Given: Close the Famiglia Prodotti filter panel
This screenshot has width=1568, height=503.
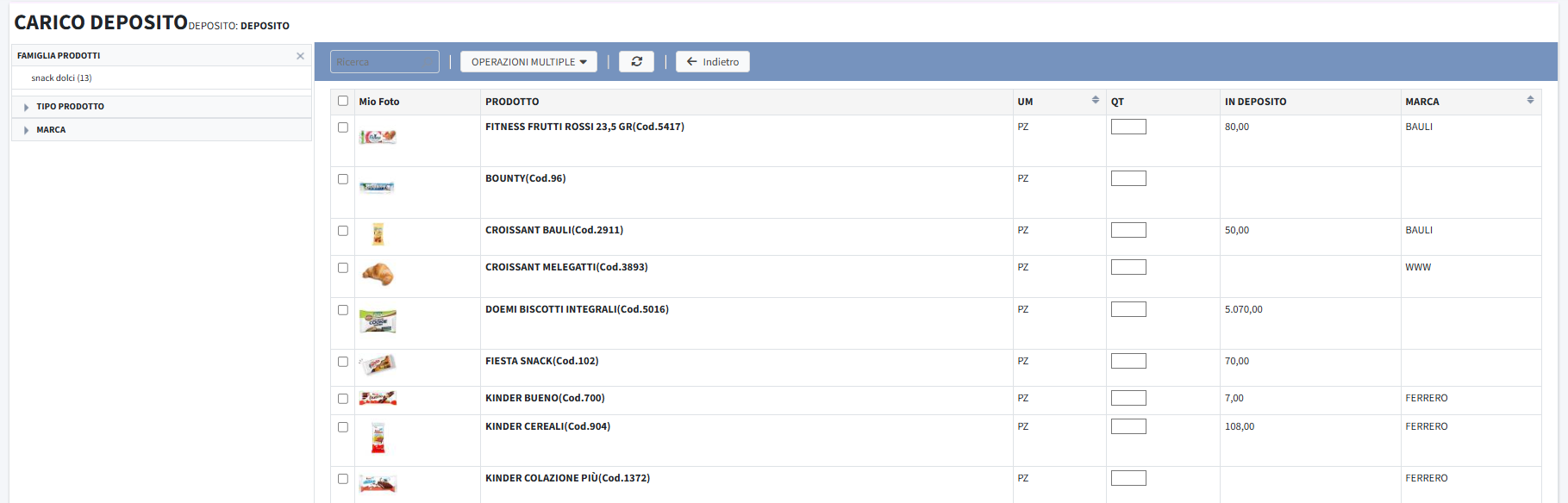Looking at the screenshot, I should click(x=300, y=56).
